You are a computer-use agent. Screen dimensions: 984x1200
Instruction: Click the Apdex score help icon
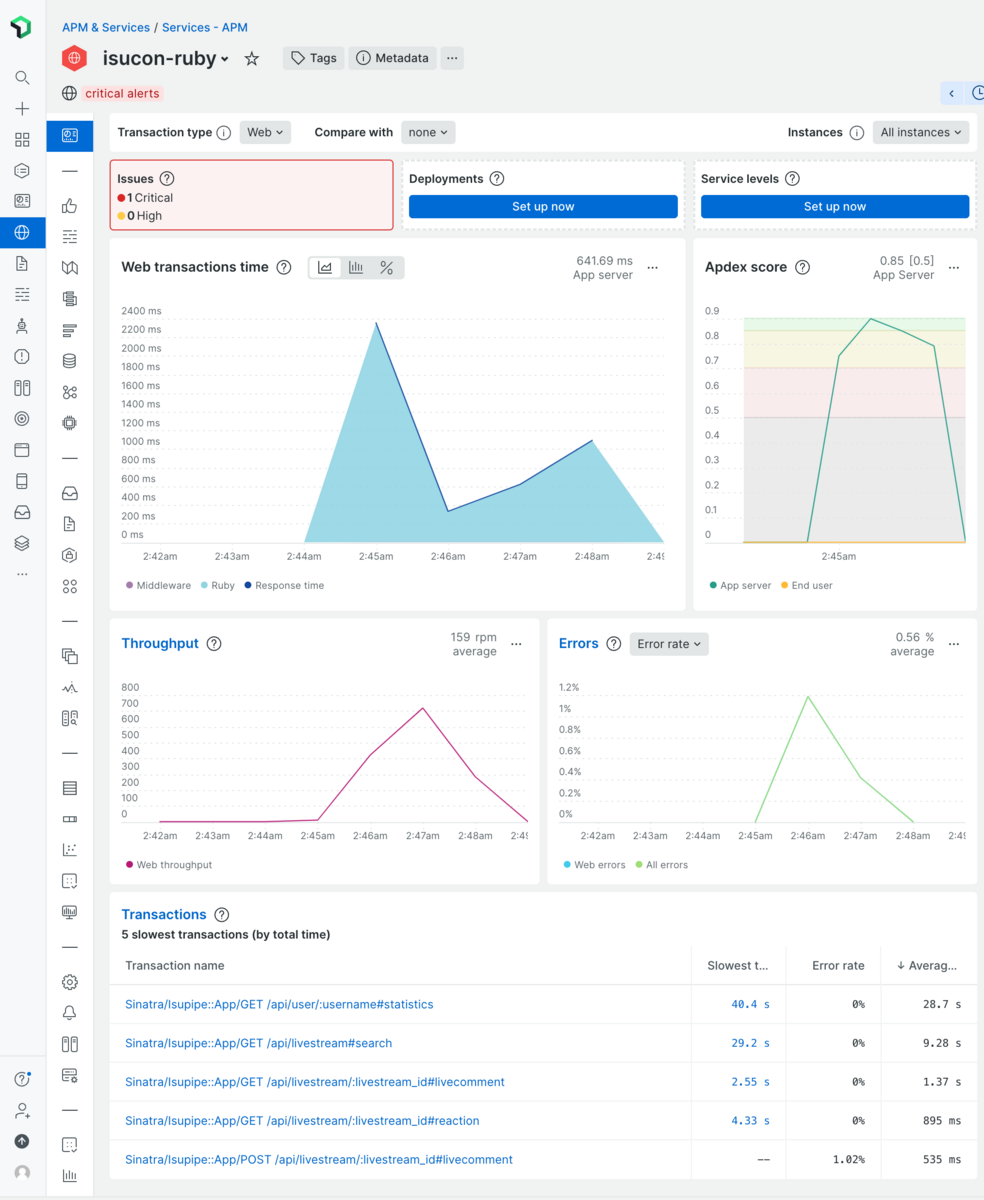[x=802, y=268]
